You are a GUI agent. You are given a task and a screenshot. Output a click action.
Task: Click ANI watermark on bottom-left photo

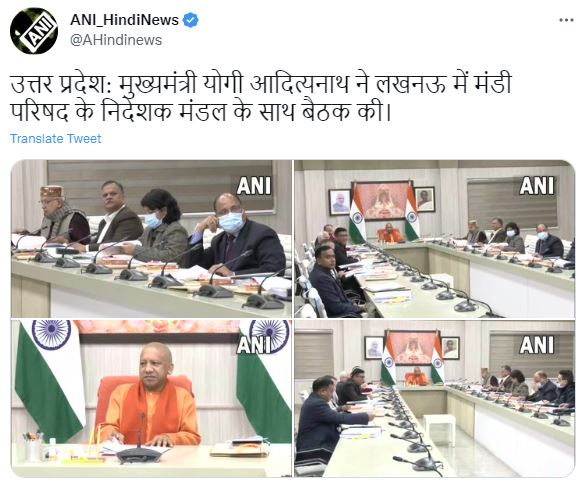(x=254, y=345)
